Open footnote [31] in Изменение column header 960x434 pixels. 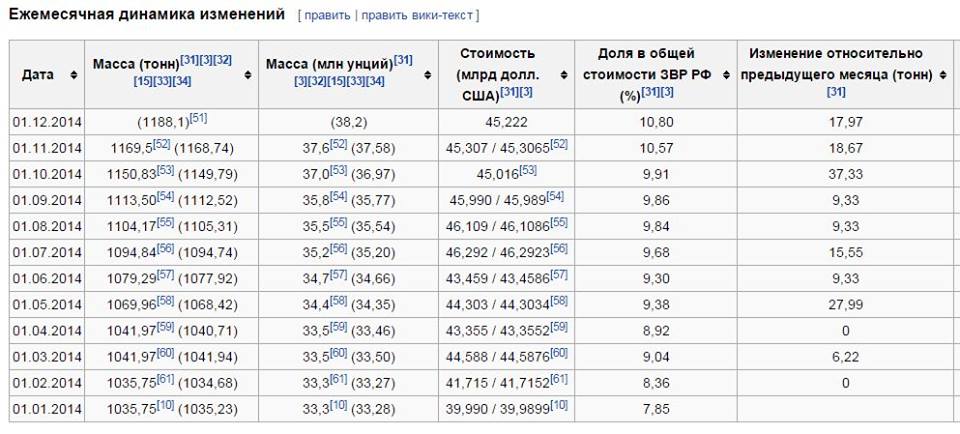(836, 92)
